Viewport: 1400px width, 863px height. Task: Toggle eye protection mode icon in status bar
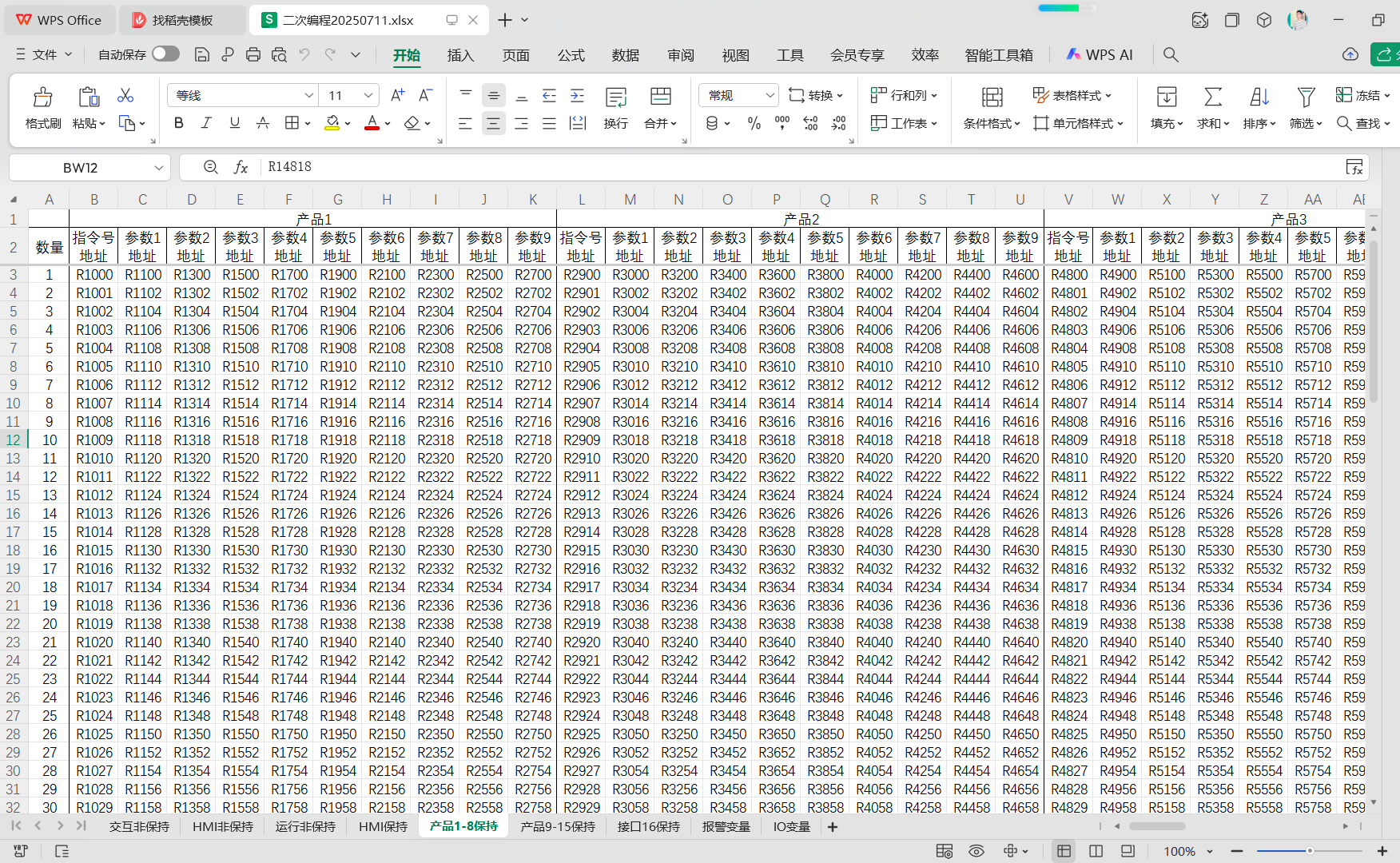coord(976,851)
